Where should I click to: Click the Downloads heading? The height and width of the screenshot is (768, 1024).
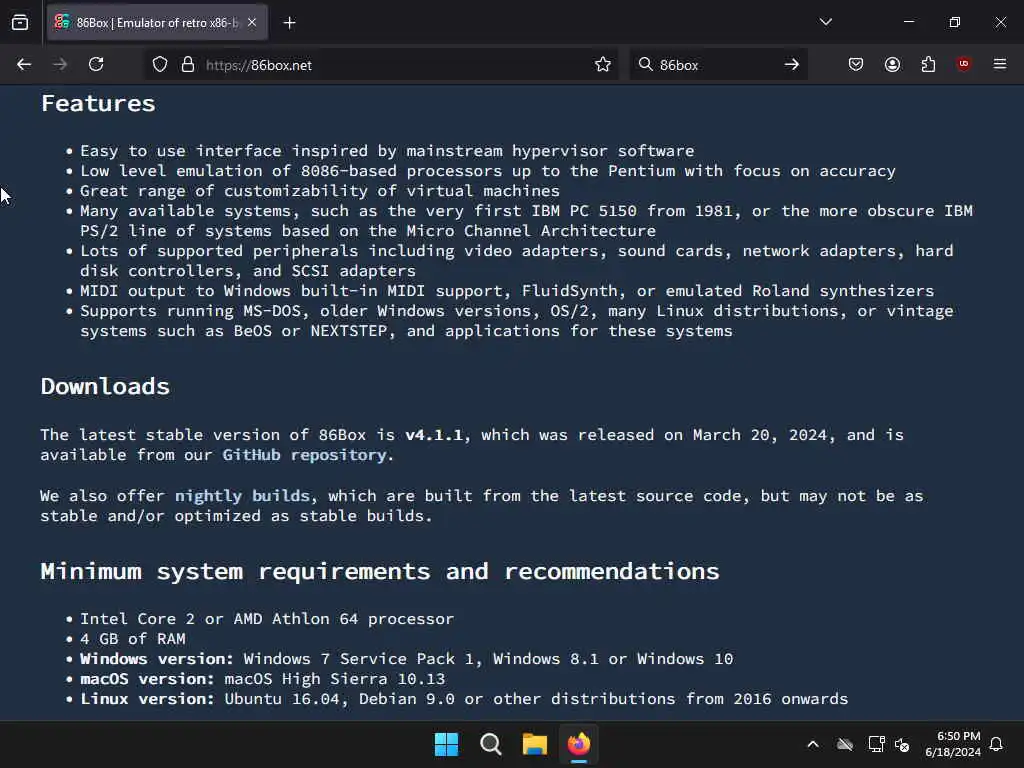pyautogui.click(x=105, y=387)
